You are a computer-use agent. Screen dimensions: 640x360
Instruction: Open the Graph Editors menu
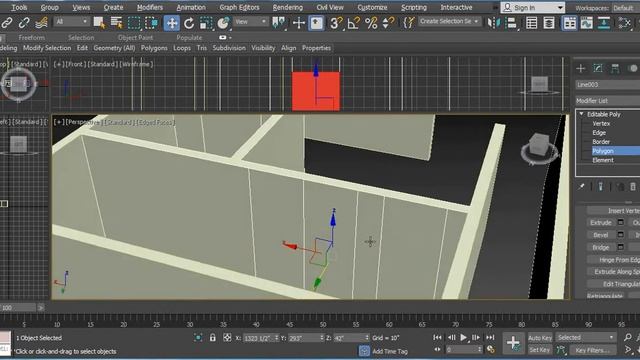239,7
